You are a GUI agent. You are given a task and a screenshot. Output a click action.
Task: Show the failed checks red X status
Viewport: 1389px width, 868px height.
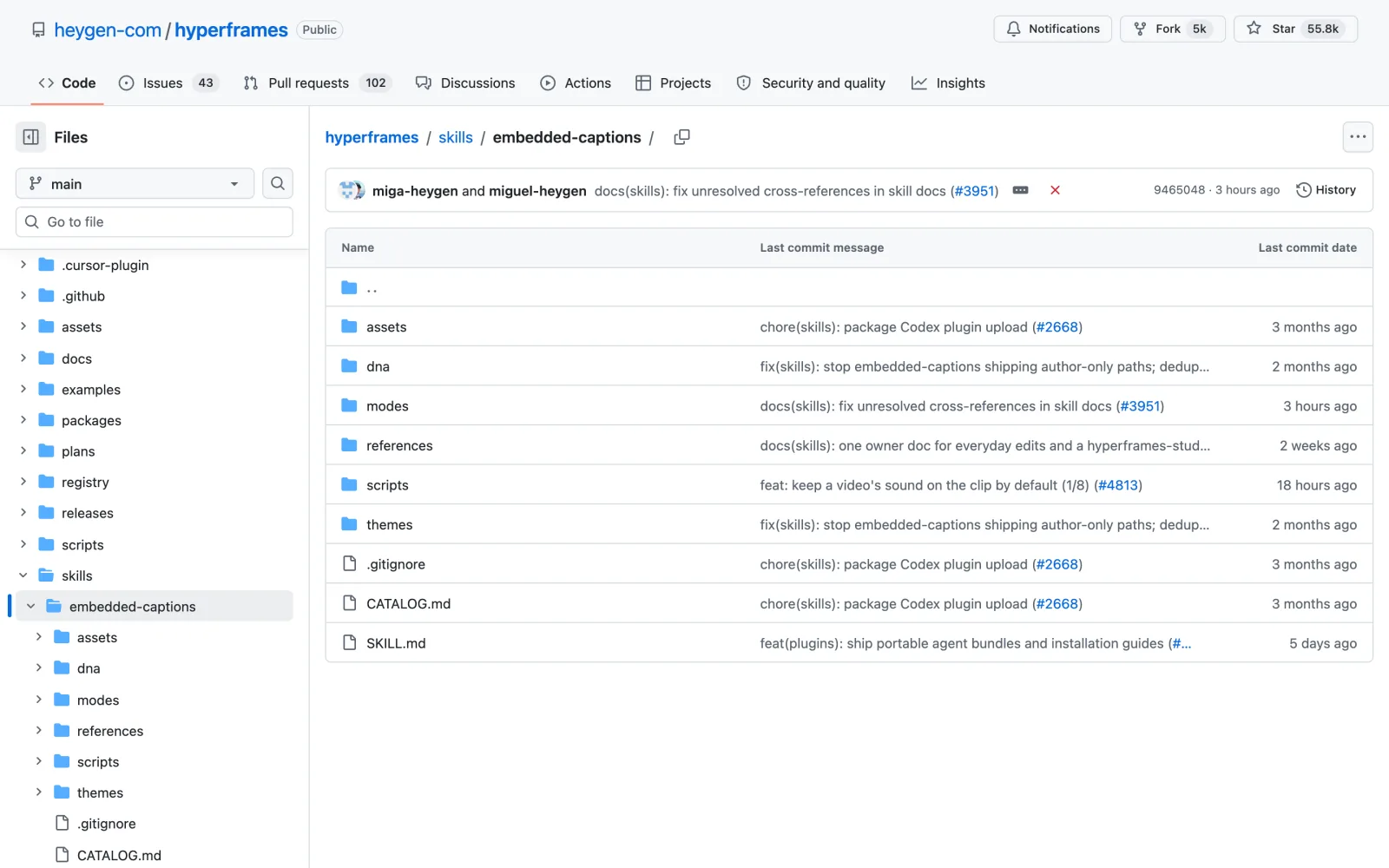(x=1055, y=190)
